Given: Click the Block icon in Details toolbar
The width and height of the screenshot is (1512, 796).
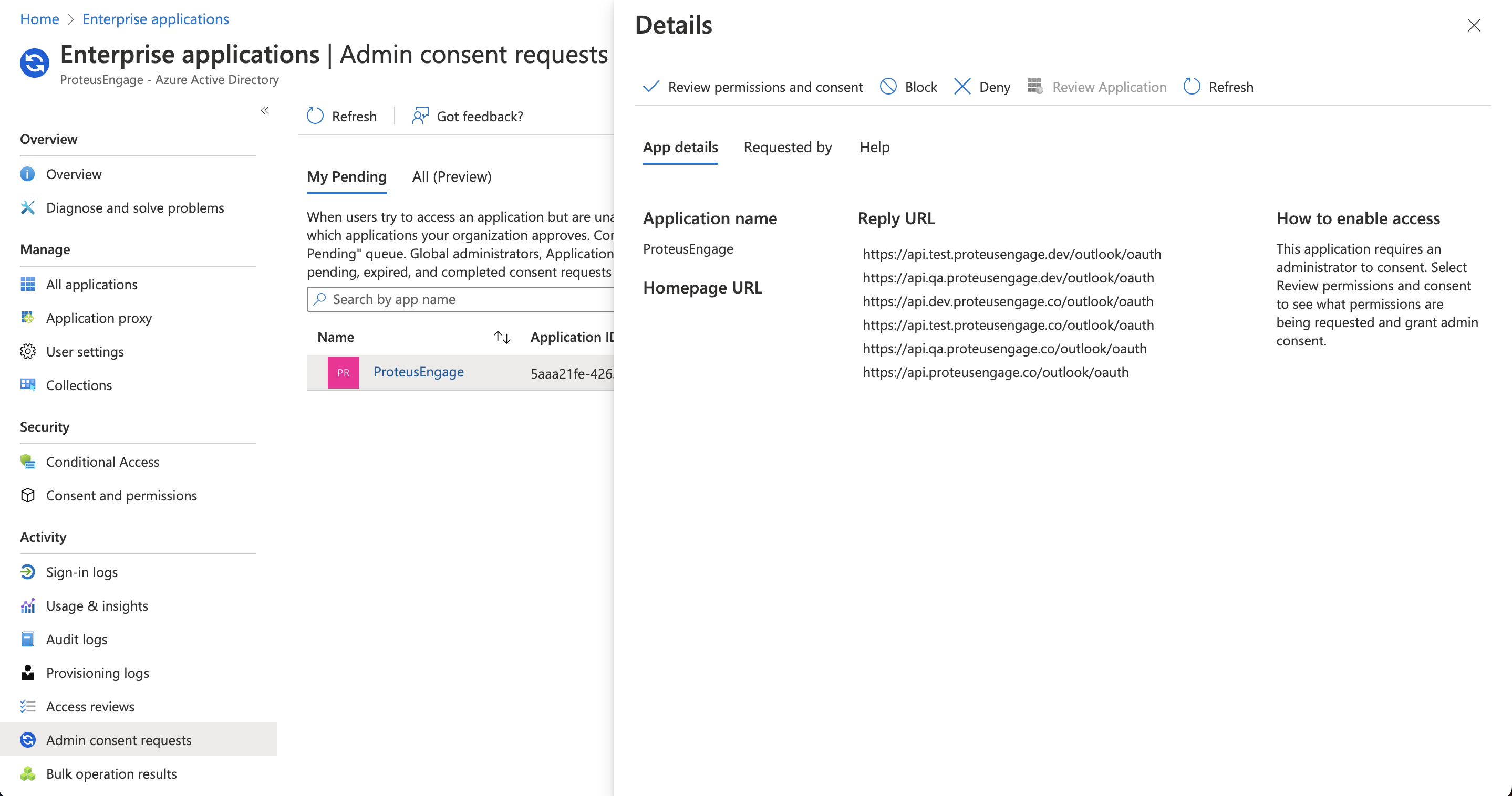Looking at the screenshot, I should (x=888, y=87).
